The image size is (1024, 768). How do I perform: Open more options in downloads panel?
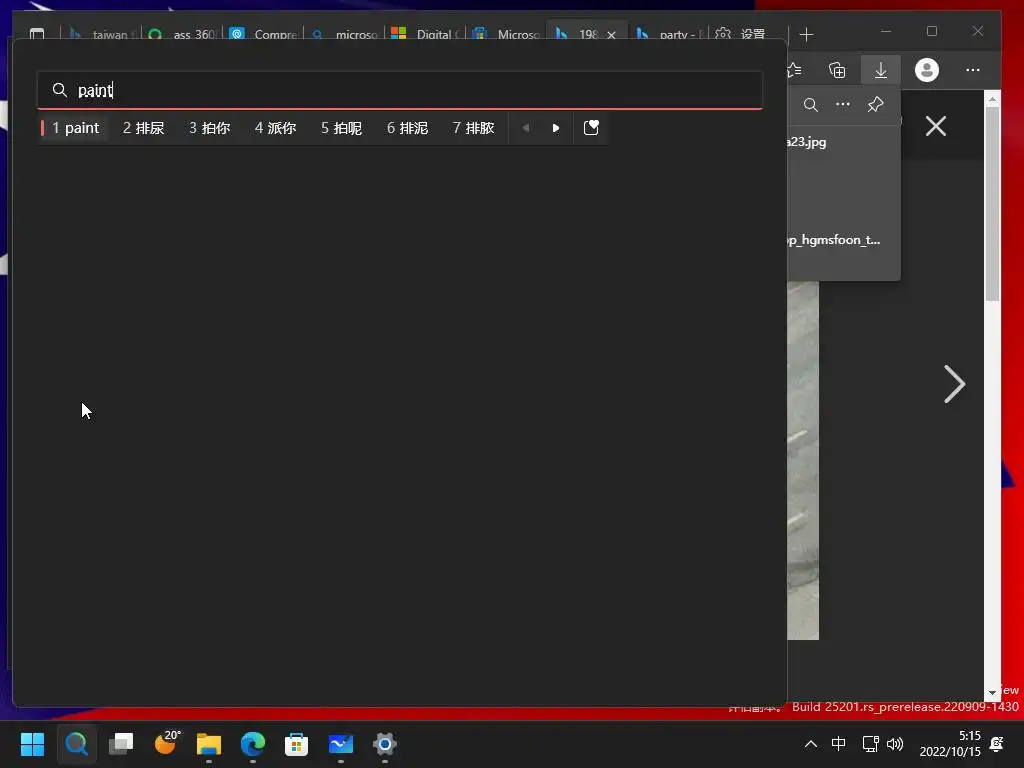(x=843, y=104)
